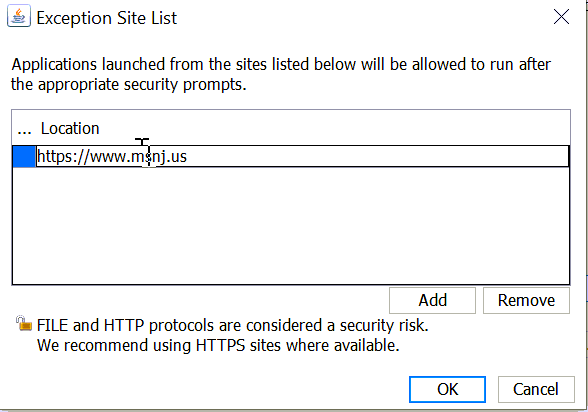Place cursor after ".us" in the URL
This screenshot has height=412, width=588.
coord(187,157)
